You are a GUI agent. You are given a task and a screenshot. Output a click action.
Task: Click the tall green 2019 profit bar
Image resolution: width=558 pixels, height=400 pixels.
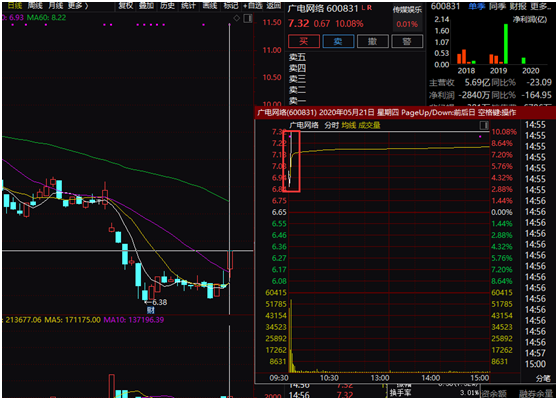(506, 44)
